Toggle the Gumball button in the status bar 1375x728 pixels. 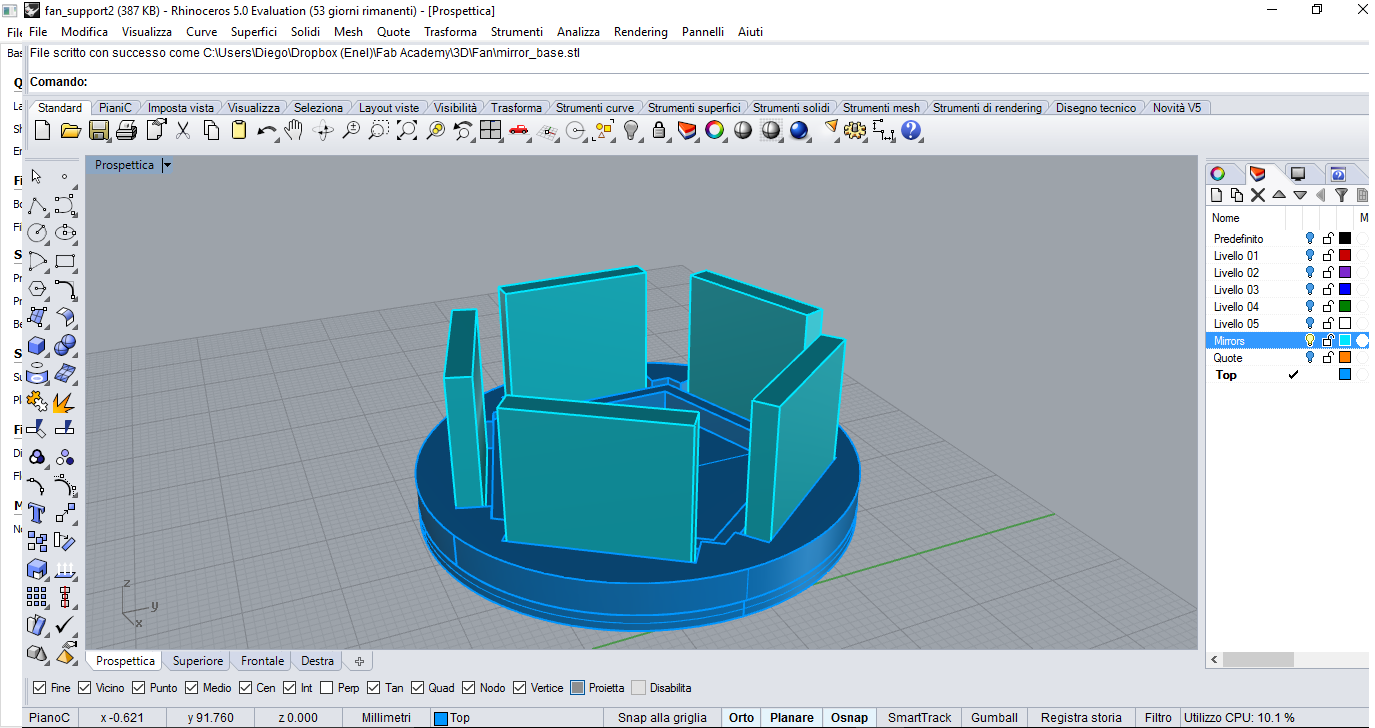tap(994, 717)
